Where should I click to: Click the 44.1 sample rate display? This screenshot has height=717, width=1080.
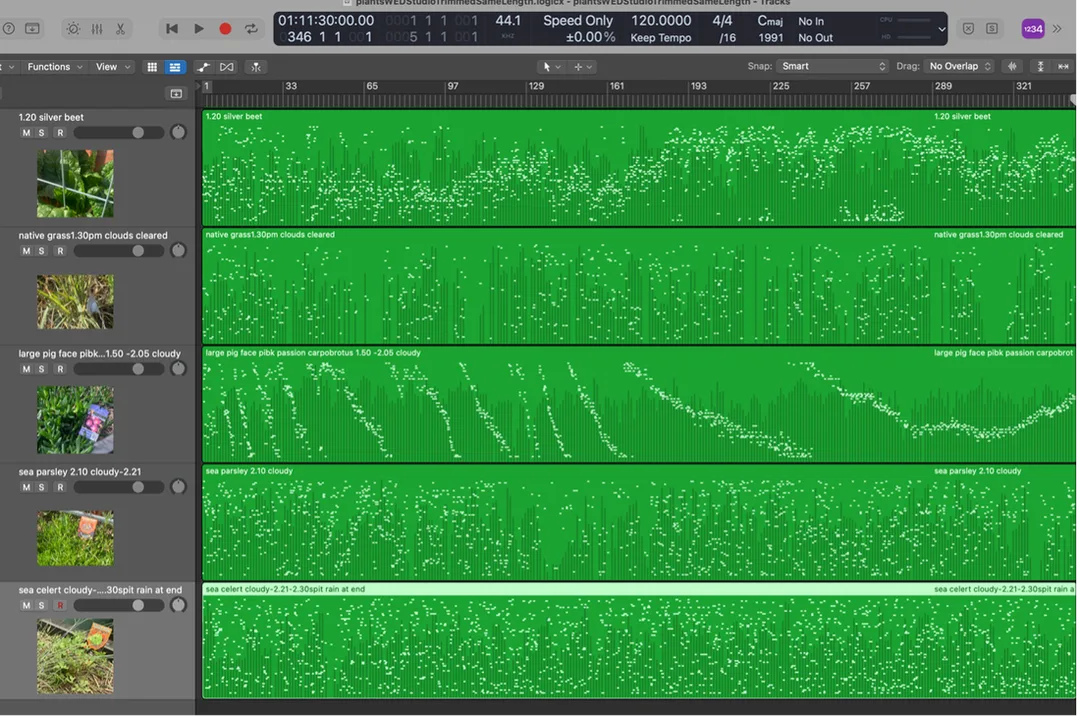click(x=508, y=21)
